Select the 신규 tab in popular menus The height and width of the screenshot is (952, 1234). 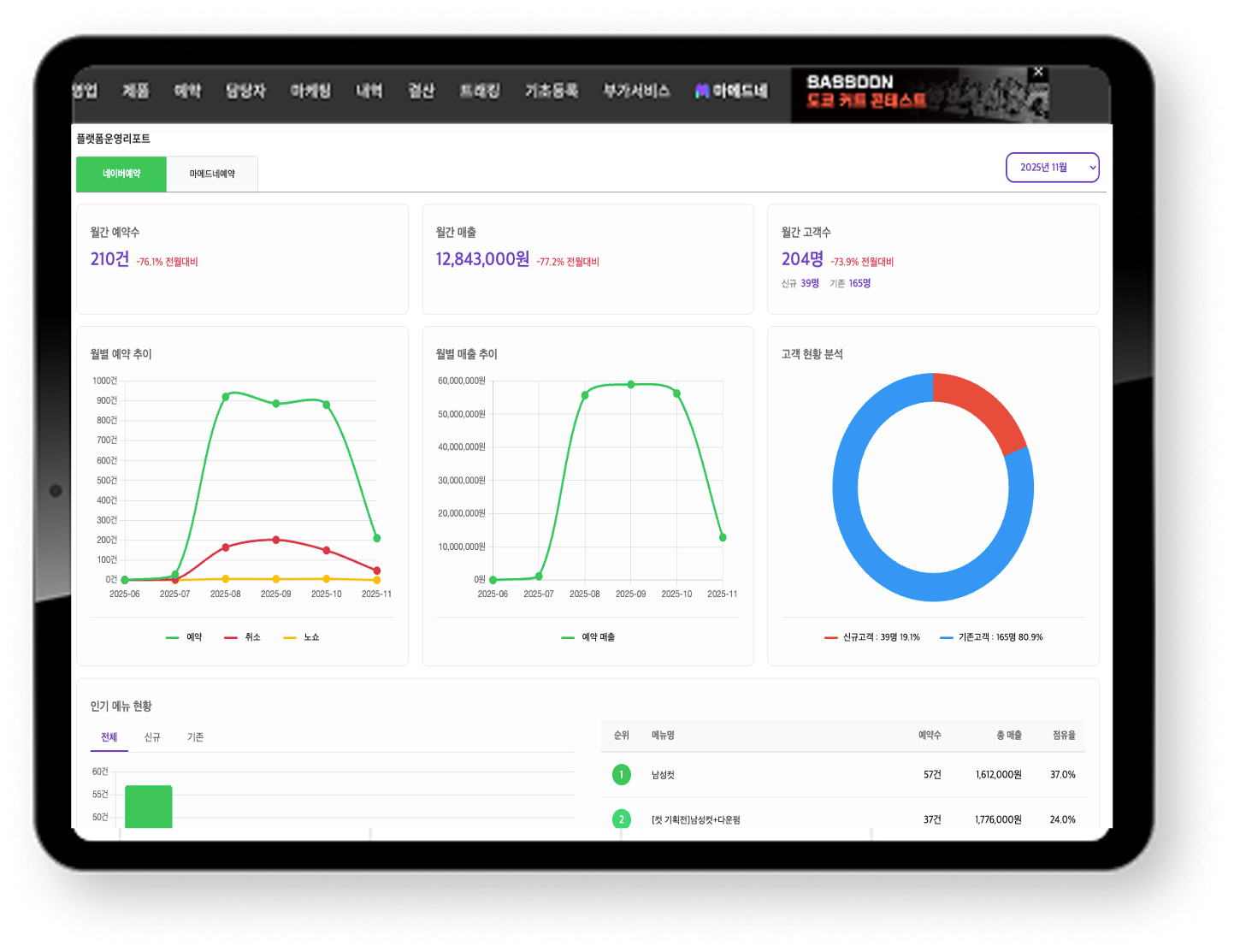(x=152, y=737)
